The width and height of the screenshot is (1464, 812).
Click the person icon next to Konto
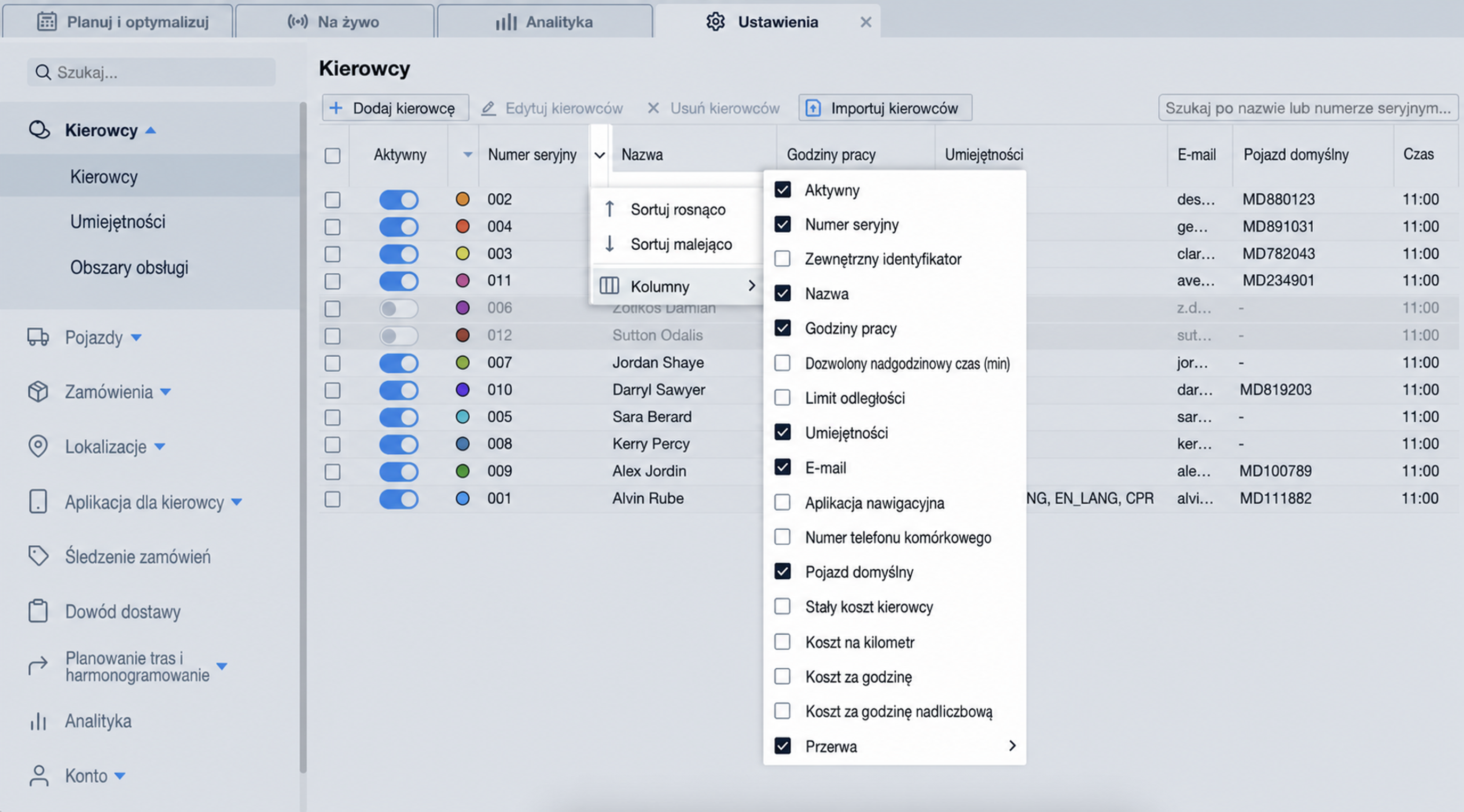pyautogui.click(x=39, y=776)
